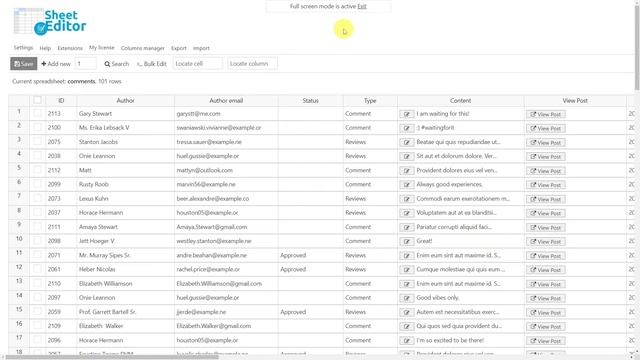Viewport: 640px width, 360px height.
Task: Edit content icon for 'Great!' comment
Action: tap(407, 242)
